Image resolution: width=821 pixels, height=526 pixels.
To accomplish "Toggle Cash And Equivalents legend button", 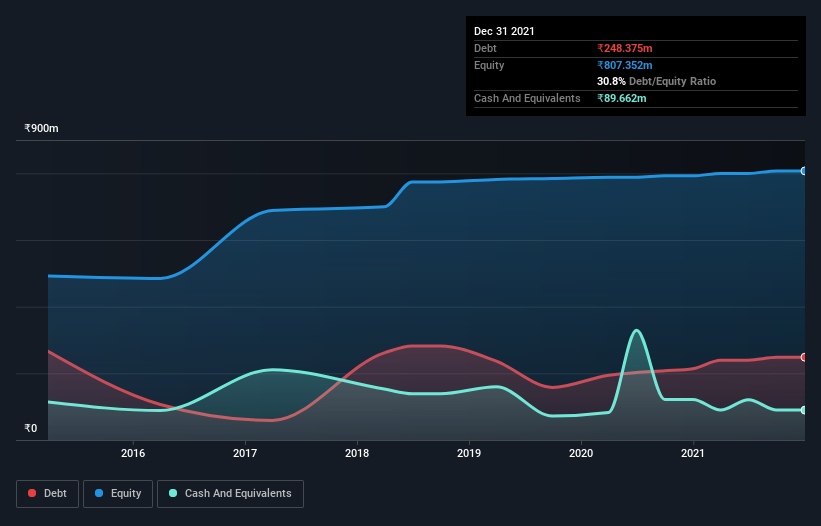I will click(x=230, y=494).
